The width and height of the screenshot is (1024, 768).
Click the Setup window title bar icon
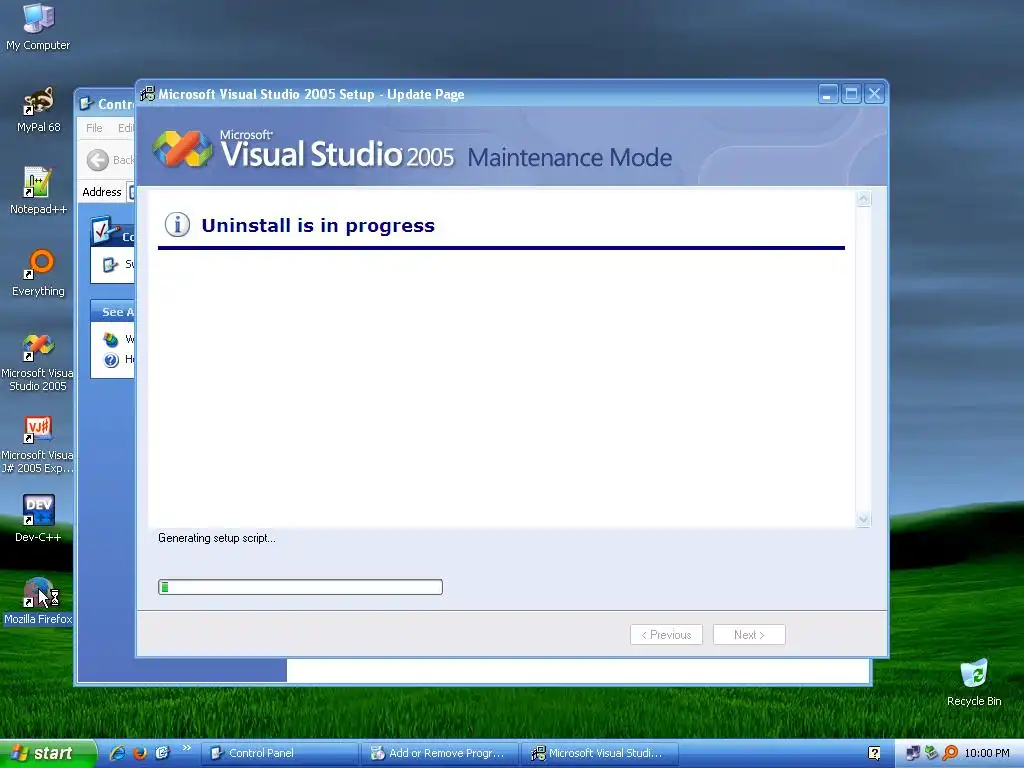(148, 94)
